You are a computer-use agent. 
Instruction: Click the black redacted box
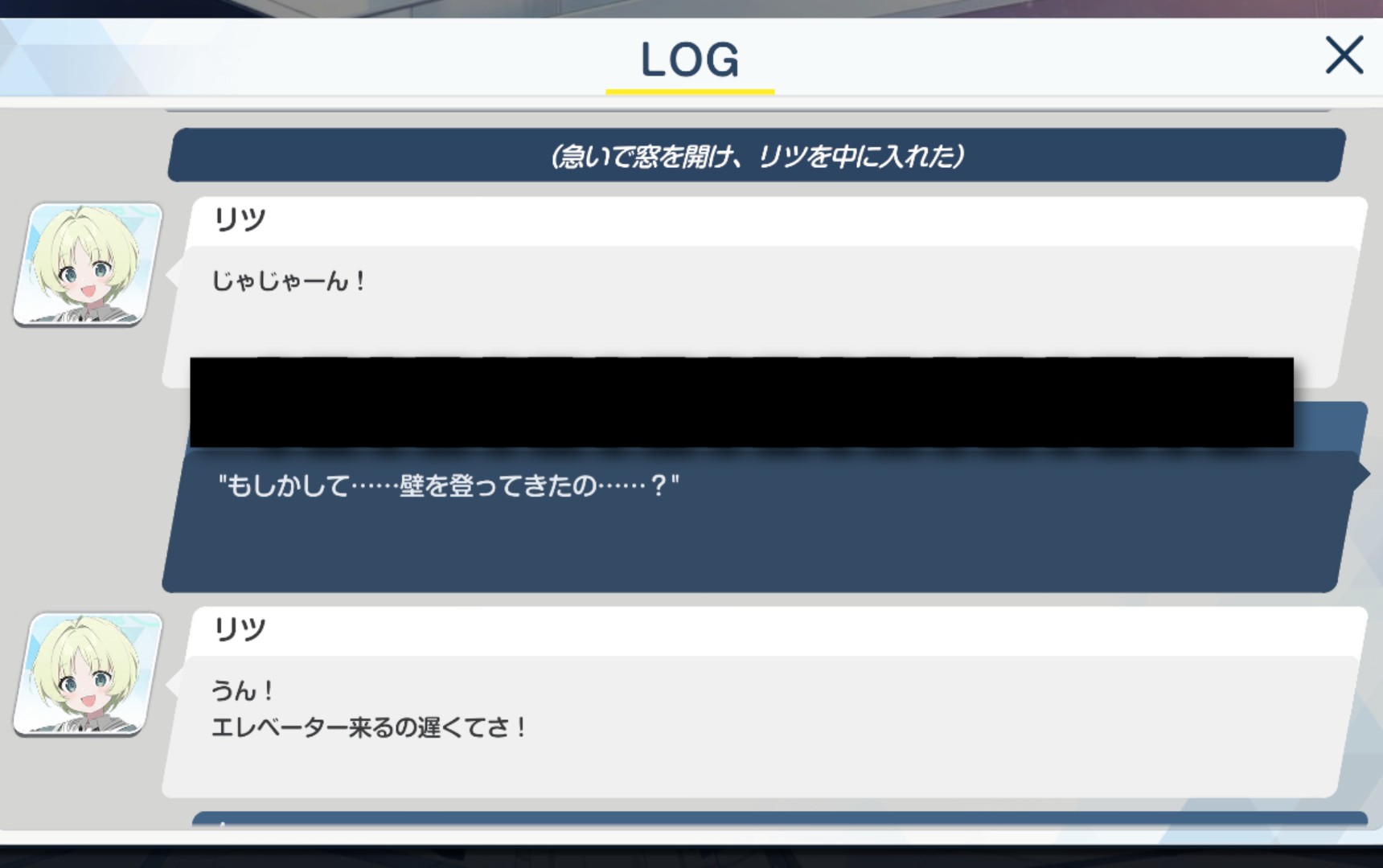pyautogui.click(x=741, y=402)
